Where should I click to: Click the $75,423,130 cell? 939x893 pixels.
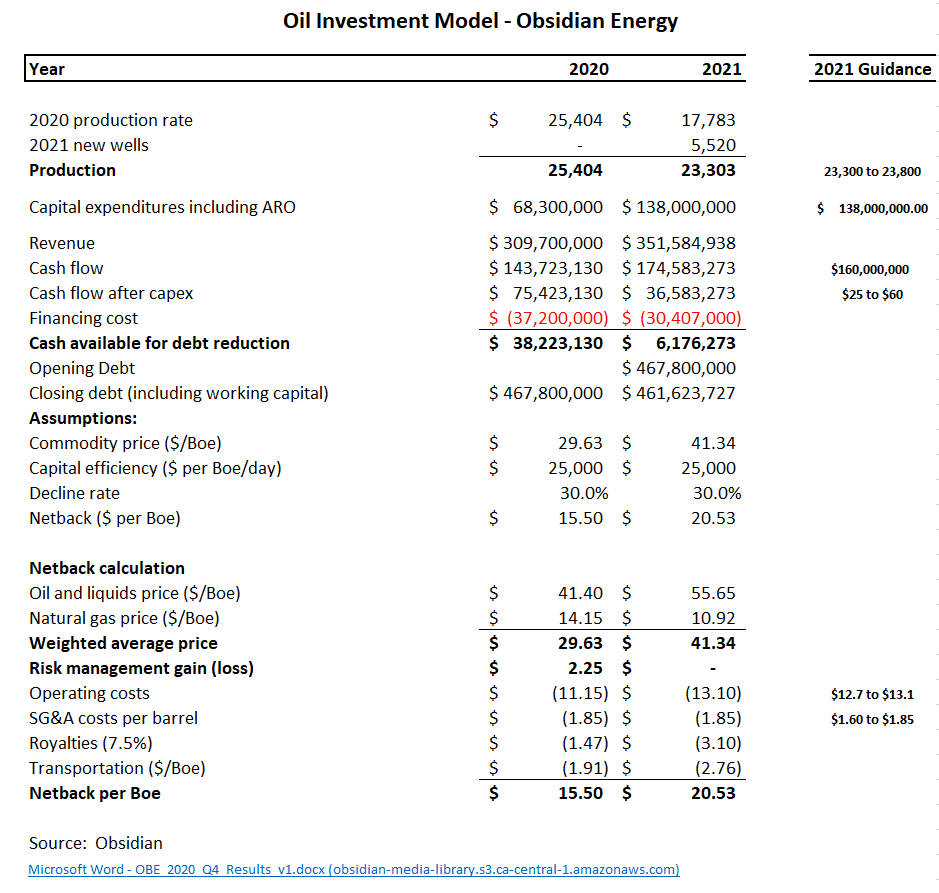pyautogui.click(x=546, y=293)
